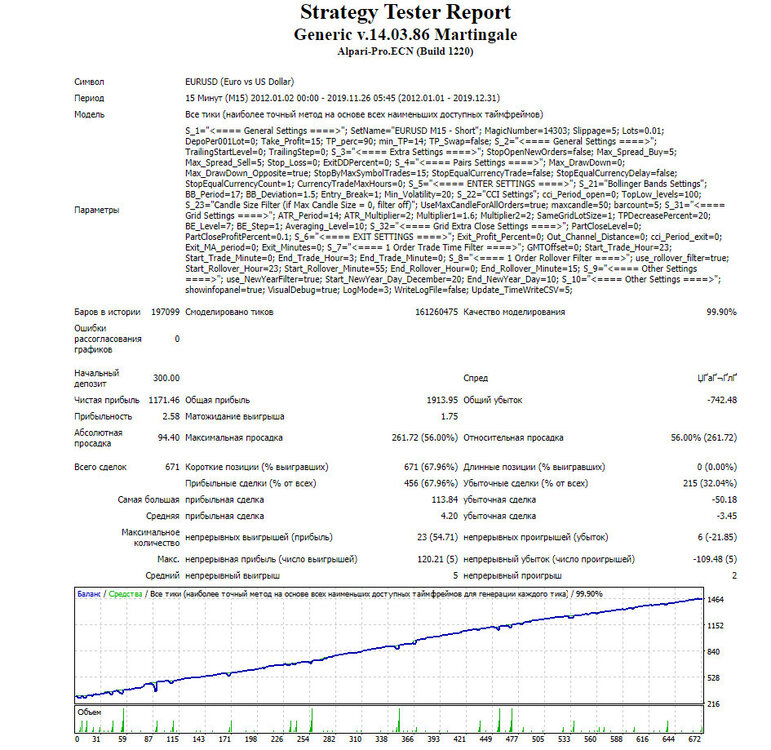
Task: Select 'EURUSD (Euro vs US Dollar)' value
Action: coord(239,82)
